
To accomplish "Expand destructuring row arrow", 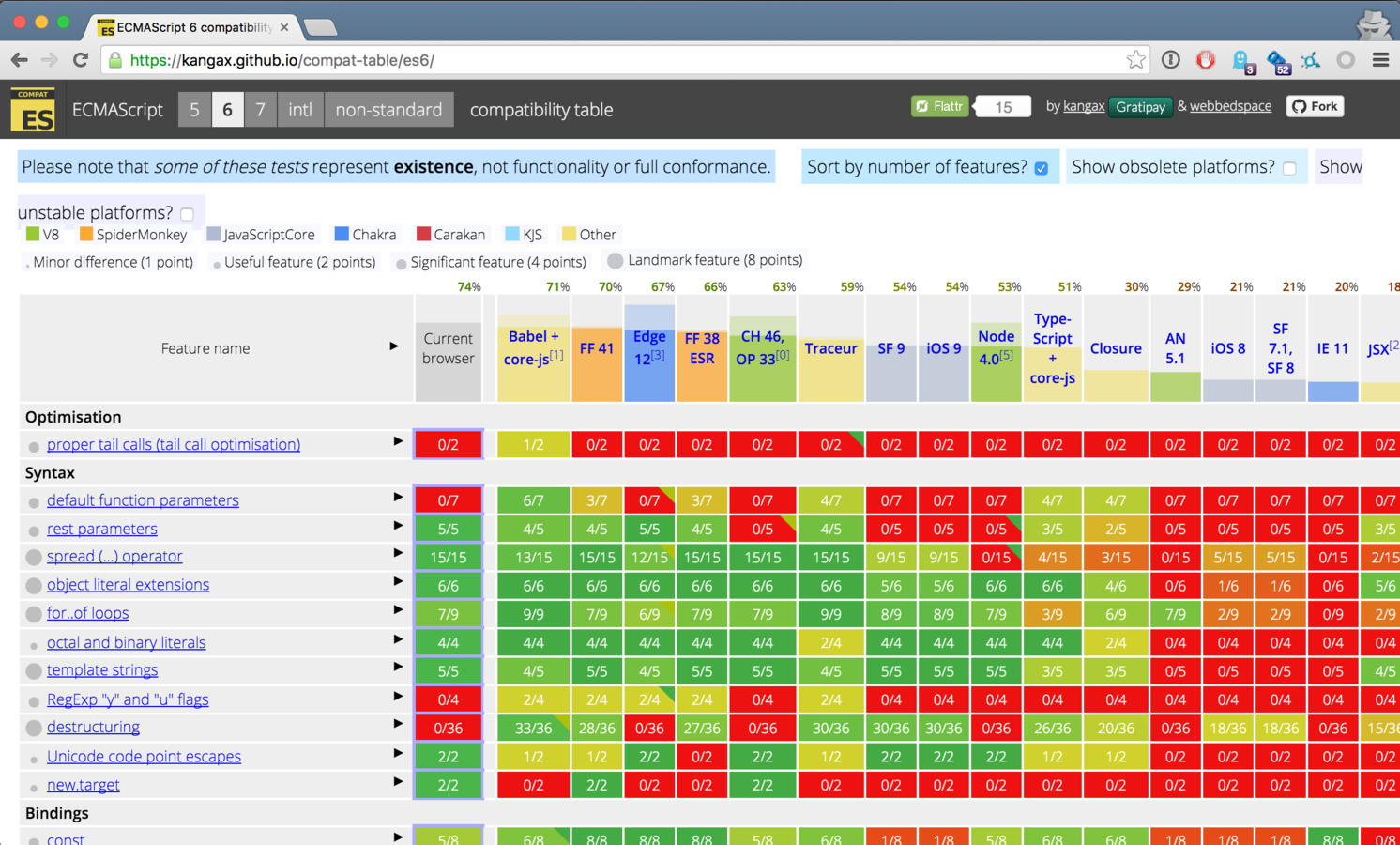I will click(x=398, y=724).
